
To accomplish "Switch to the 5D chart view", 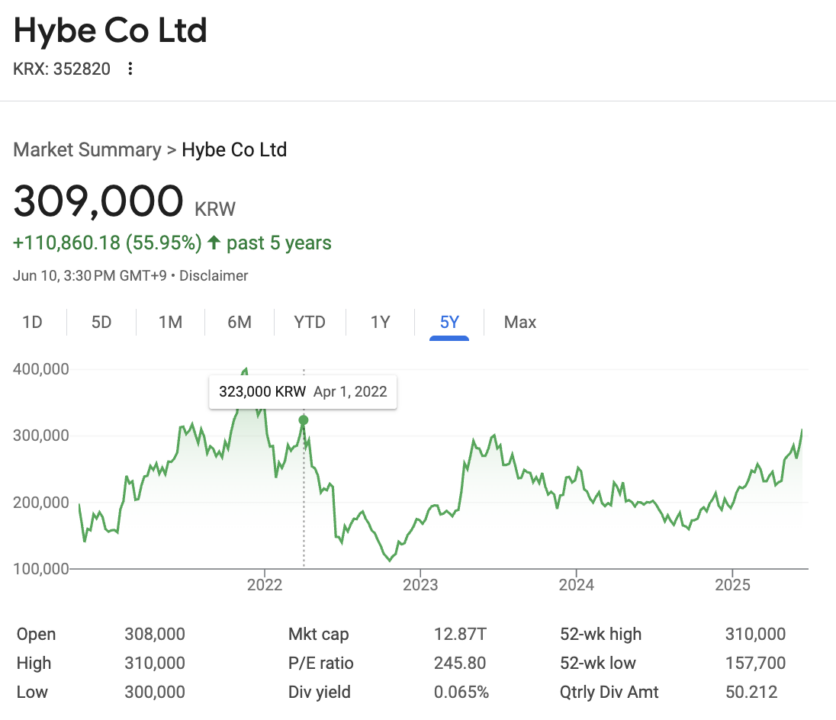I will (101, 322).
